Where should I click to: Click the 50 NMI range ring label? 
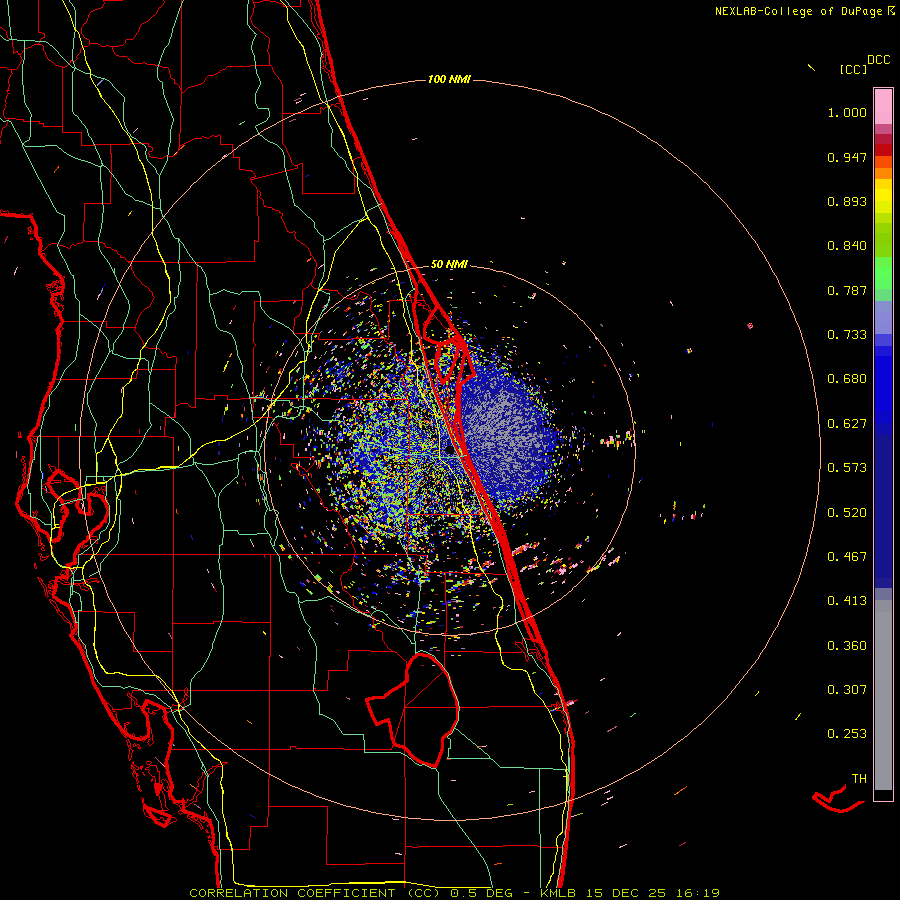coord(449,264)
